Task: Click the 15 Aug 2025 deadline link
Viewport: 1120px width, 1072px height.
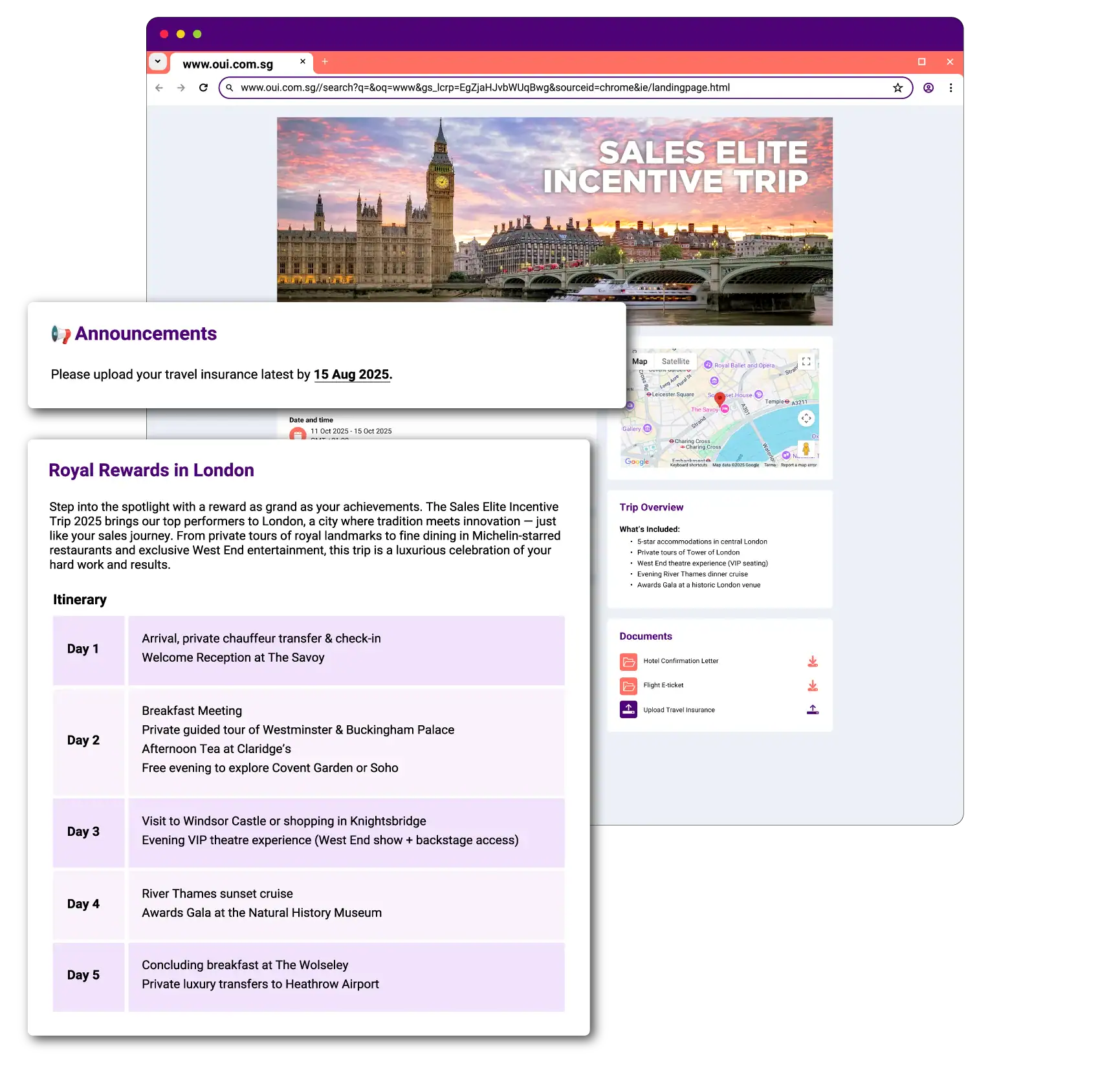Action: [352, 375]
